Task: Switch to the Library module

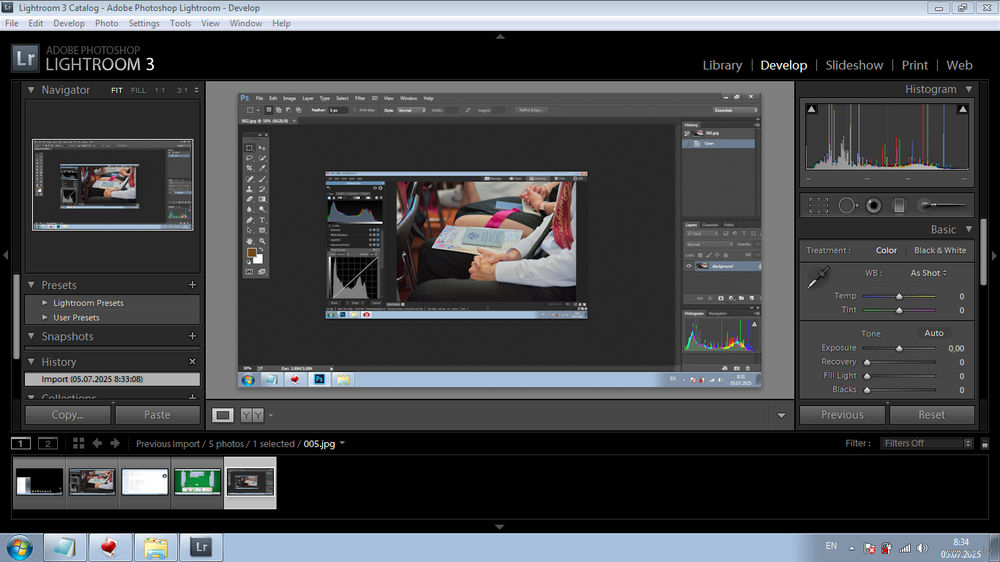Action: (722, 65)
